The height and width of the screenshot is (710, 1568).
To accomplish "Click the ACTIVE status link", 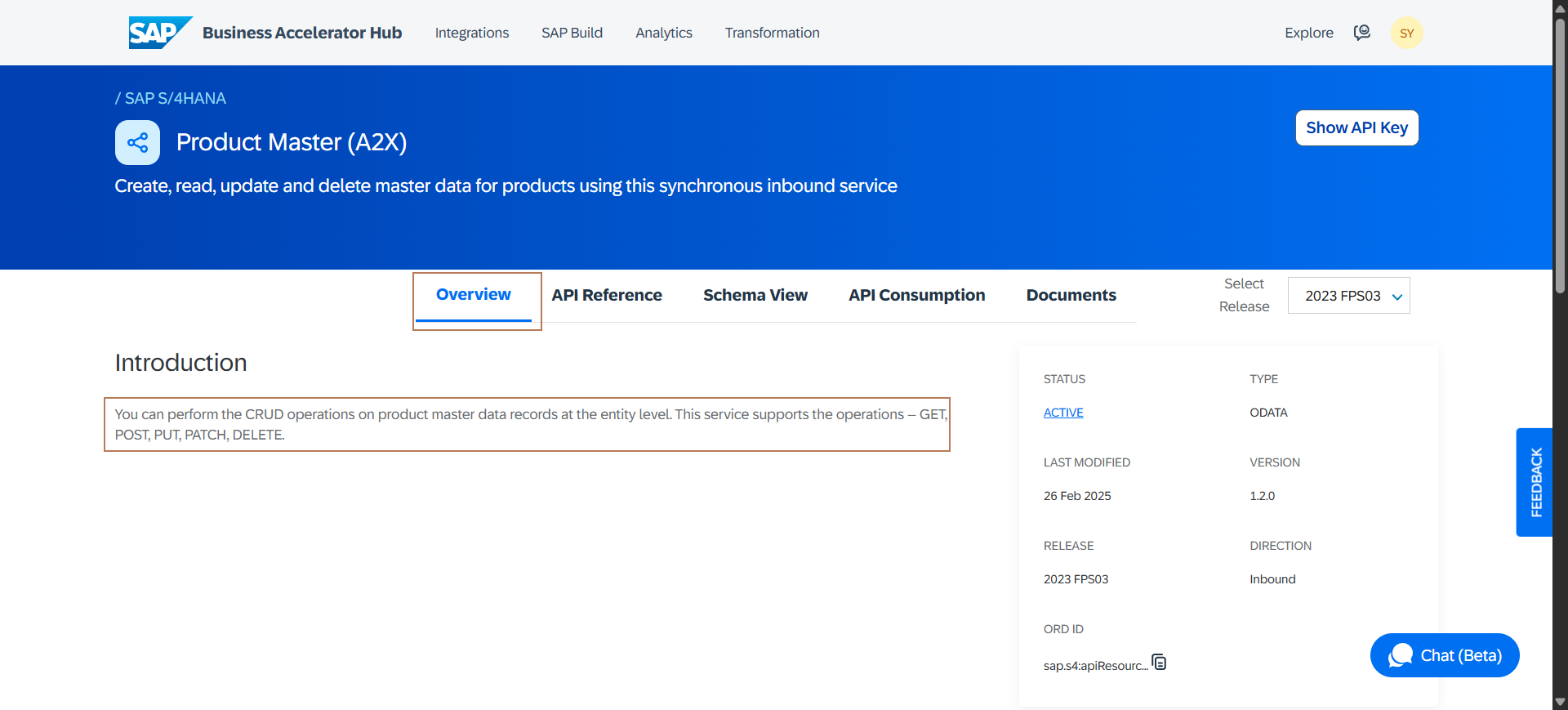I will (x=1063, y=413).
